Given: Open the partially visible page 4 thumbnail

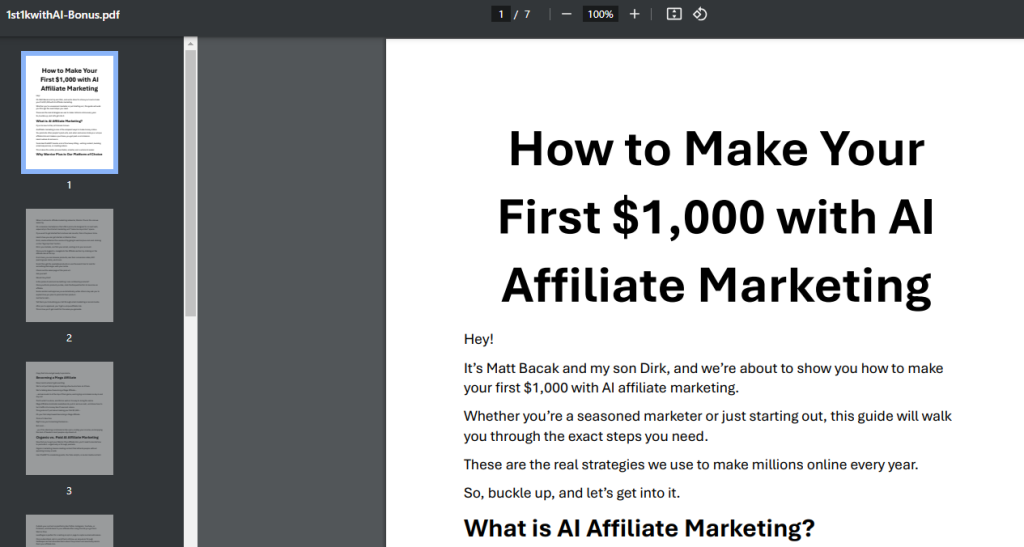Looking at the screenshot, I should [69, 531].
